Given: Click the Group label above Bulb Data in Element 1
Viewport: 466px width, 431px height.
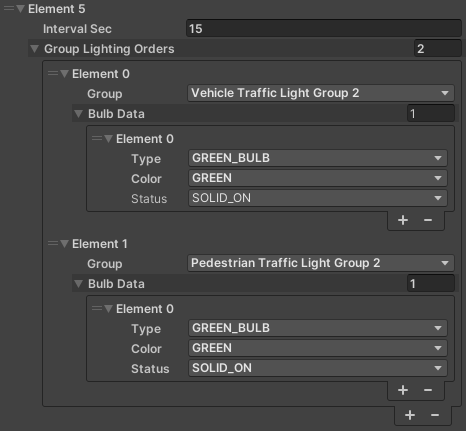Looking at the screenshot, I should pyautogui.click(x=105, y=264).
